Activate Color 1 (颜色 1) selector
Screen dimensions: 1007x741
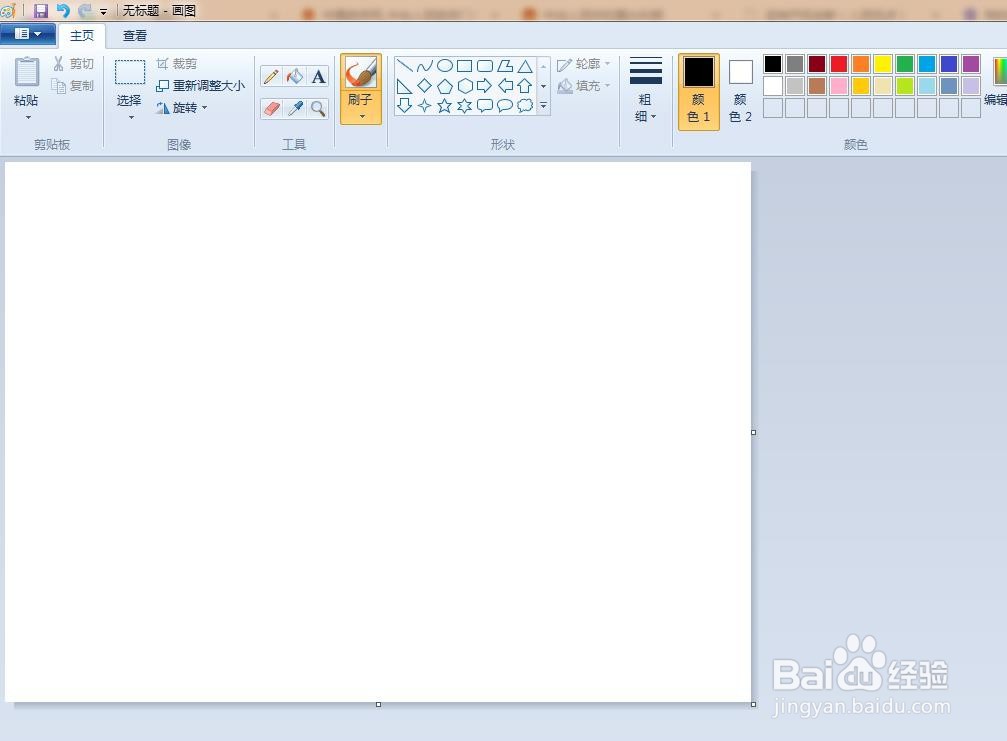tap(699, 92)
